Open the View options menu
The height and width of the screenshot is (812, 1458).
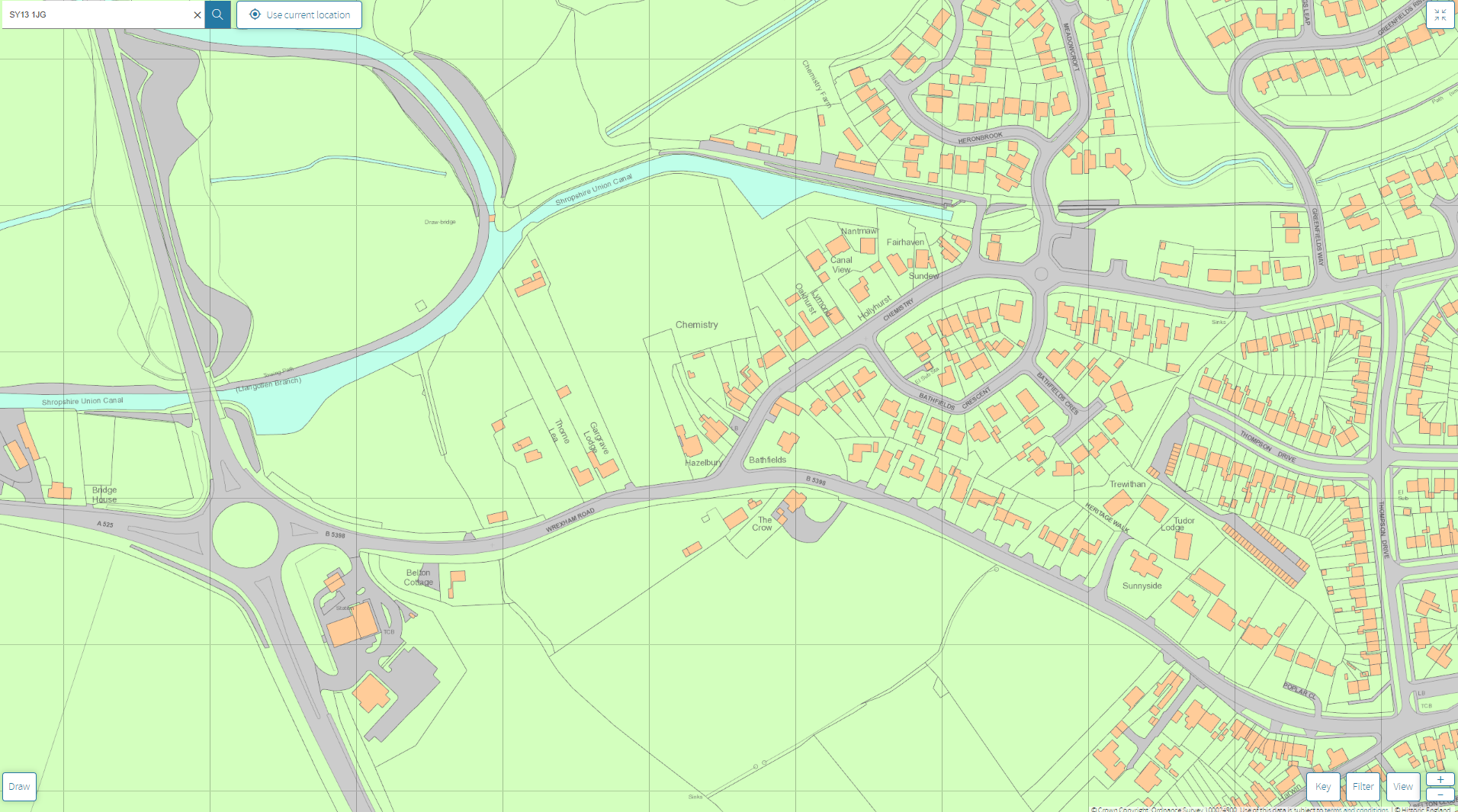(x=1403, y=787)
